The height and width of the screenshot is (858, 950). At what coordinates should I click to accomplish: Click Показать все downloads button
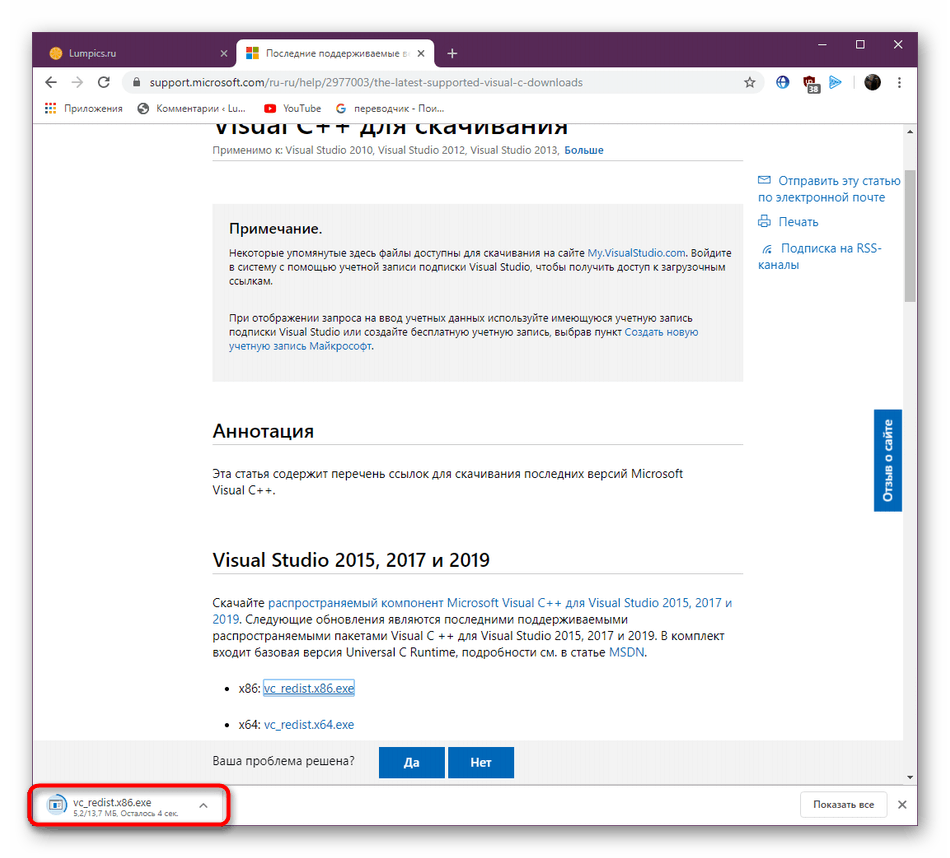coord(843,805)
